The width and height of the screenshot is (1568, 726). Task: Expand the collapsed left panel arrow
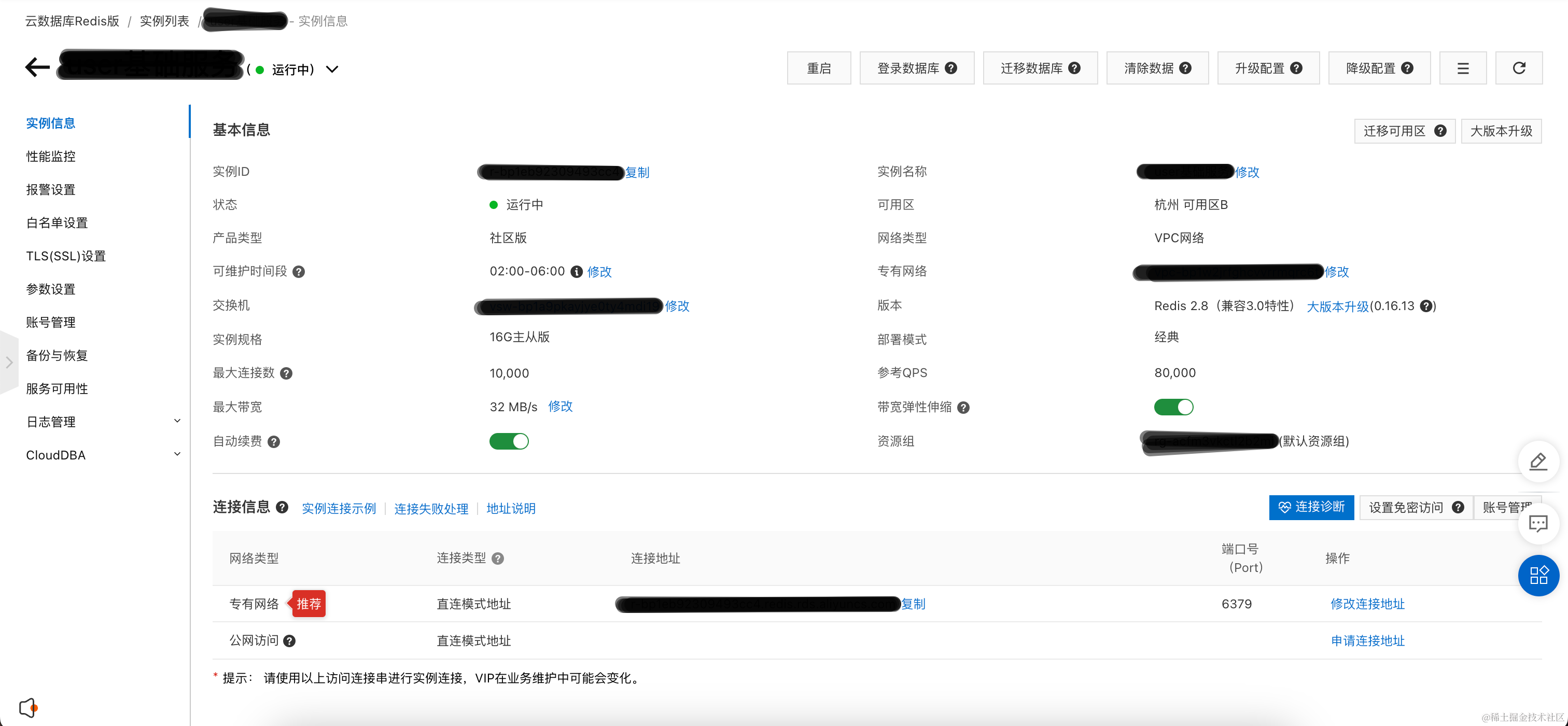click(x=9, y=362)
